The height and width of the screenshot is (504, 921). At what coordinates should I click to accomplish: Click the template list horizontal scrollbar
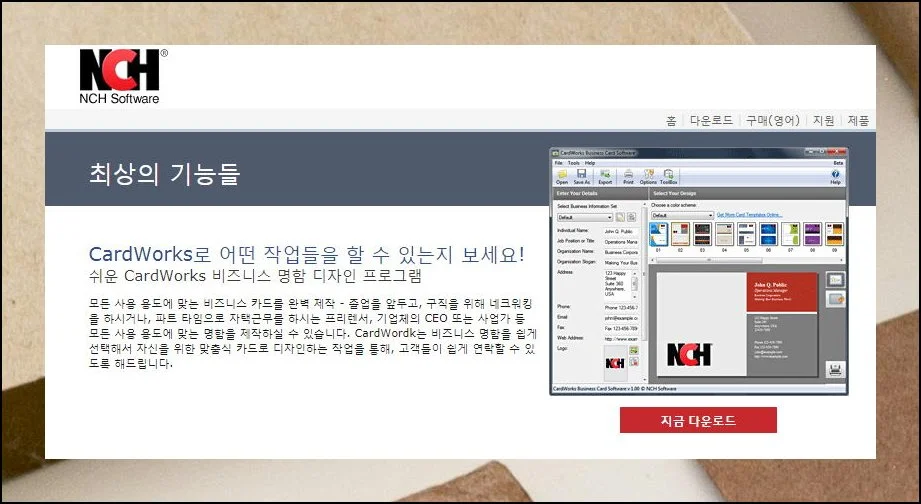746,260
